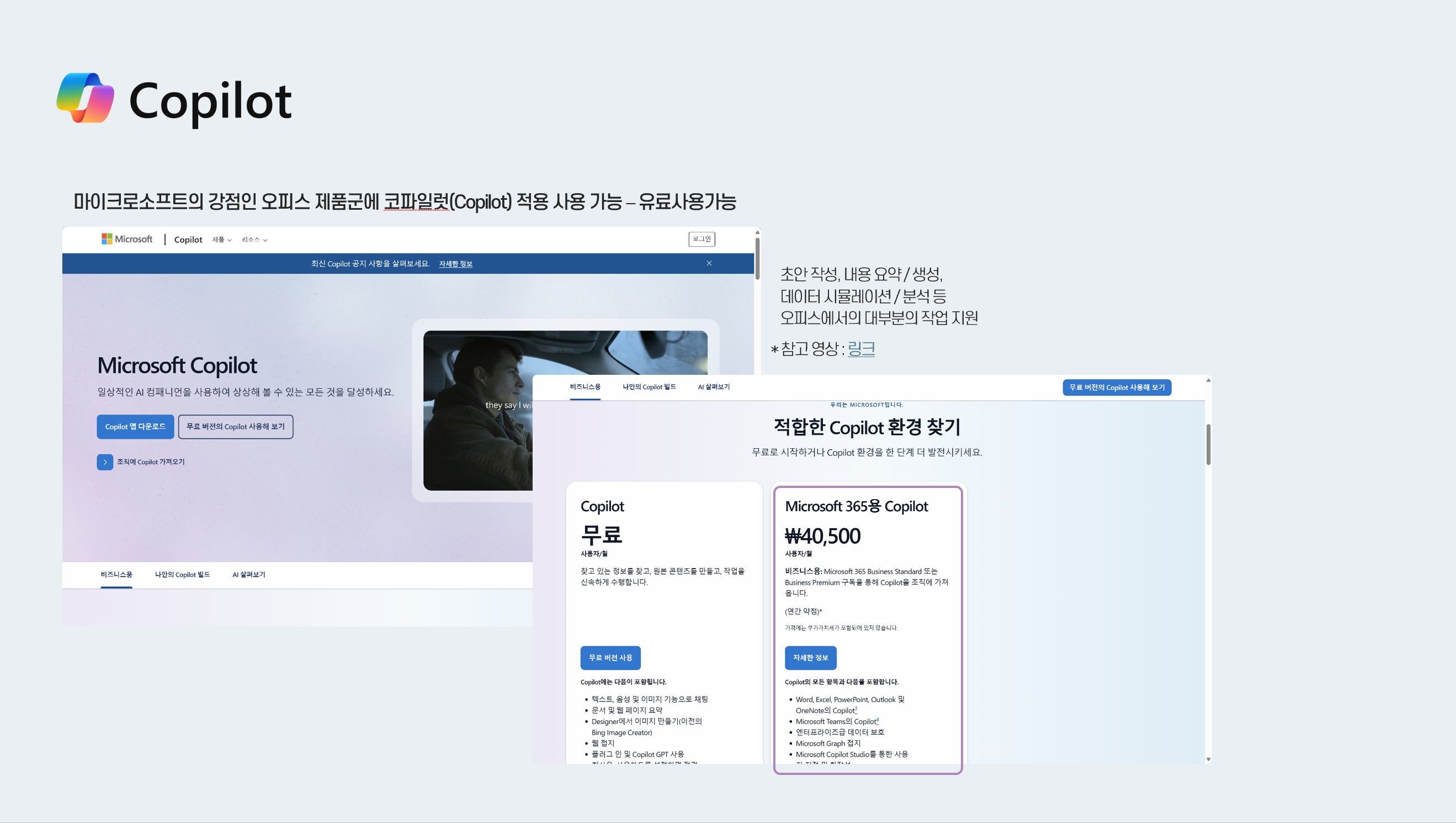The width and height of the screenshot is (1456, 823).
Task: Open the 리소스 dropdown menu
Action: pos(254,240)
